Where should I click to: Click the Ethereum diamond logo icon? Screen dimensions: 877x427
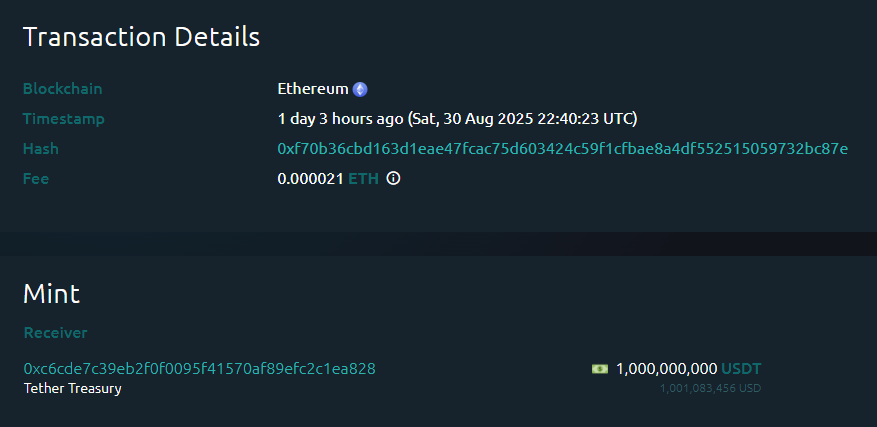(x=360, y=89)
